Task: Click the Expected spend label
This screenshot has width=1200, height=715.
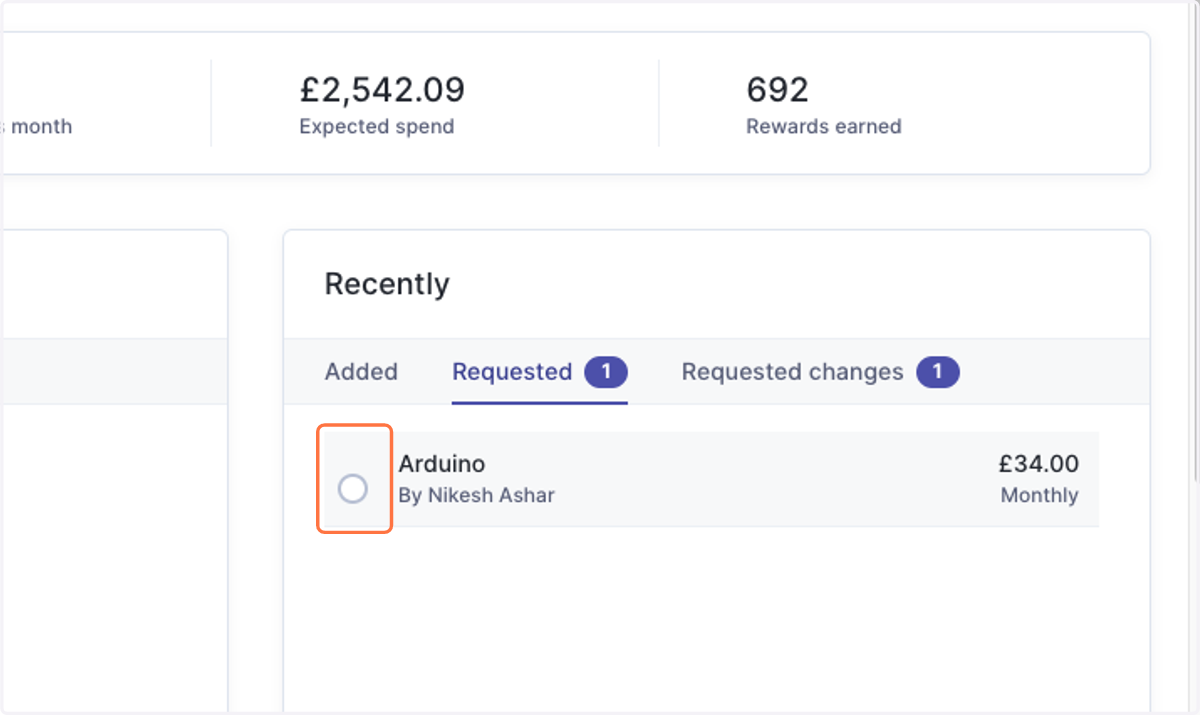Action: point(377,127)
